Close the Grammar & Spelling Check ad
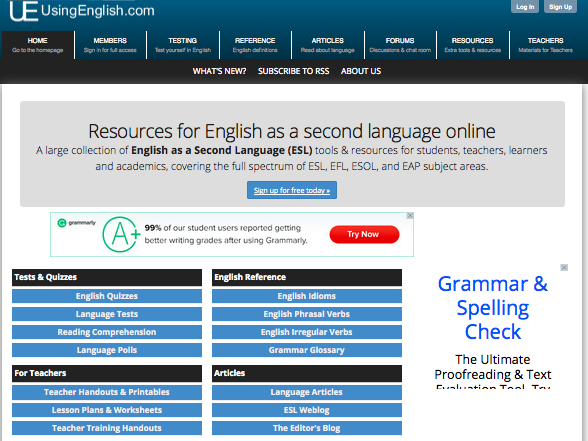588x441 pixels. tap(564, 267)
